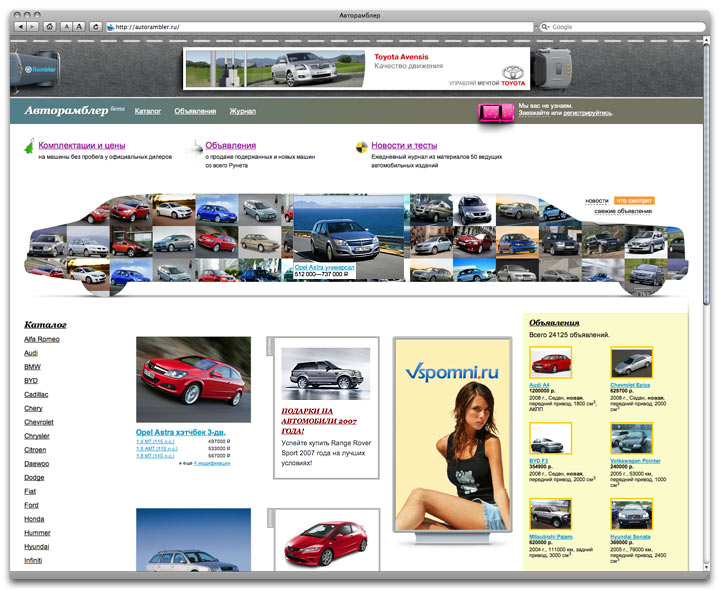Click the browser address bar field

tap(320, 27)
